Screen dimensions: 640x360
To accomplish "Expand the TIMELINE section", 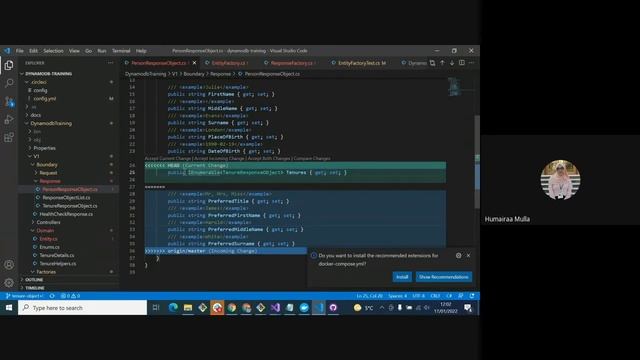I will pos(35,288).
